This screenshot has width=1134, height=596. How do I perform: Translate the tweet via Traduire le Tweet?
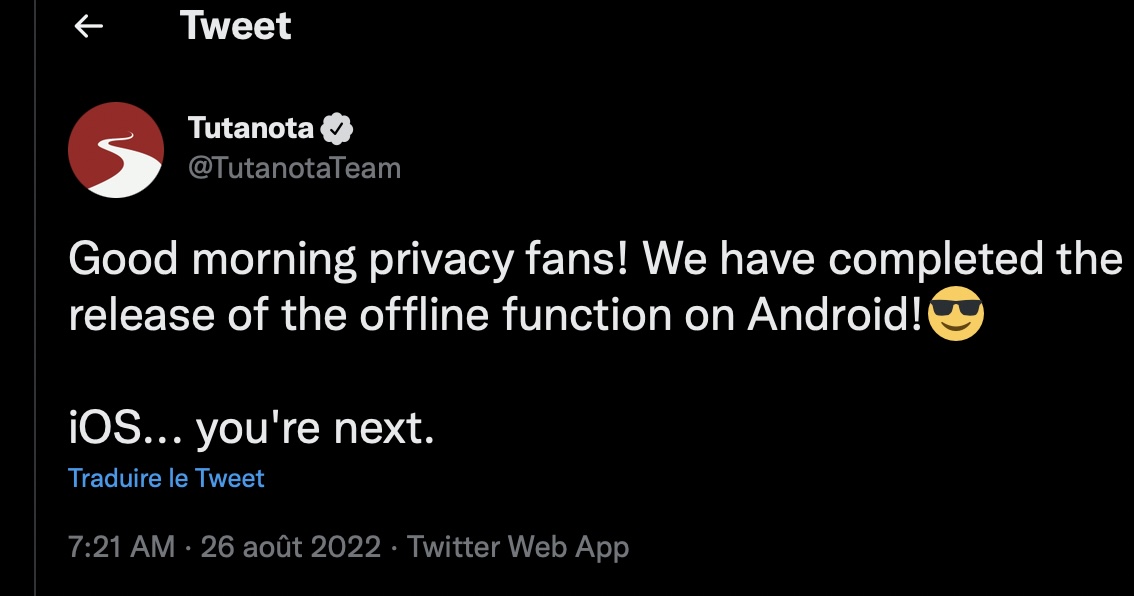coord(166,478)
